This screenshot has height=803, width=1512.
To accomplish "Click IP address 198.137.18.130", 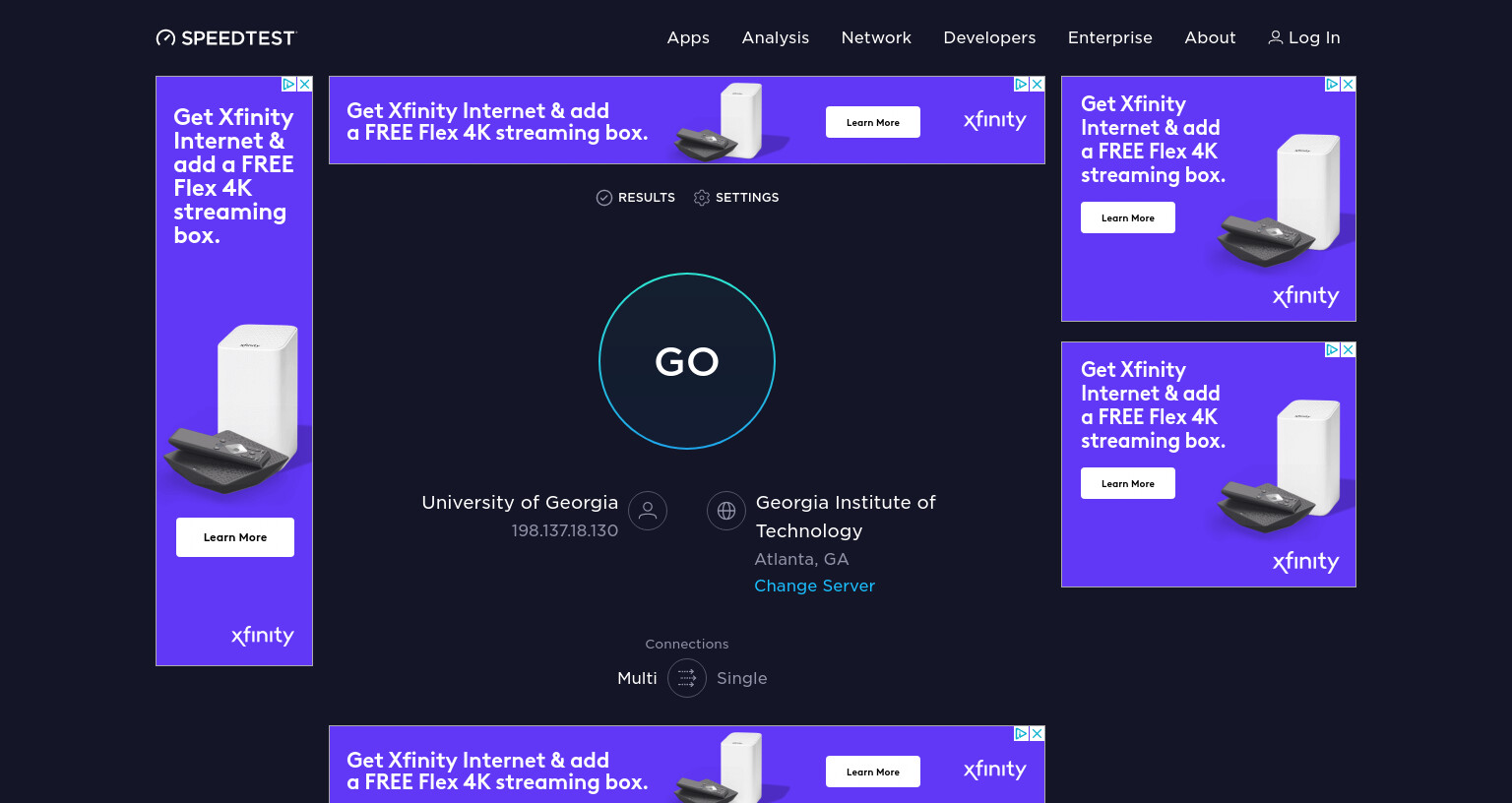I will point(565,530).
